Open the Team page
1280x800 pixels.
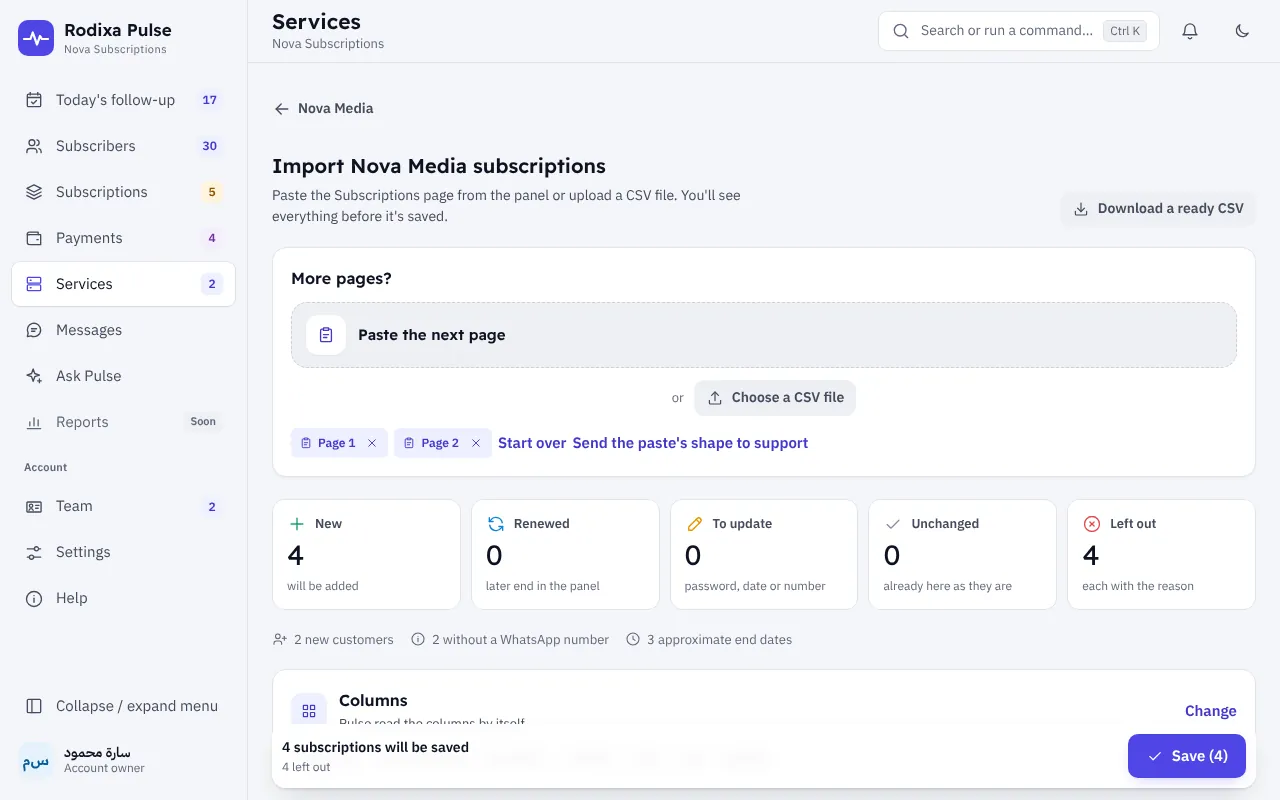tap(123, 506)
